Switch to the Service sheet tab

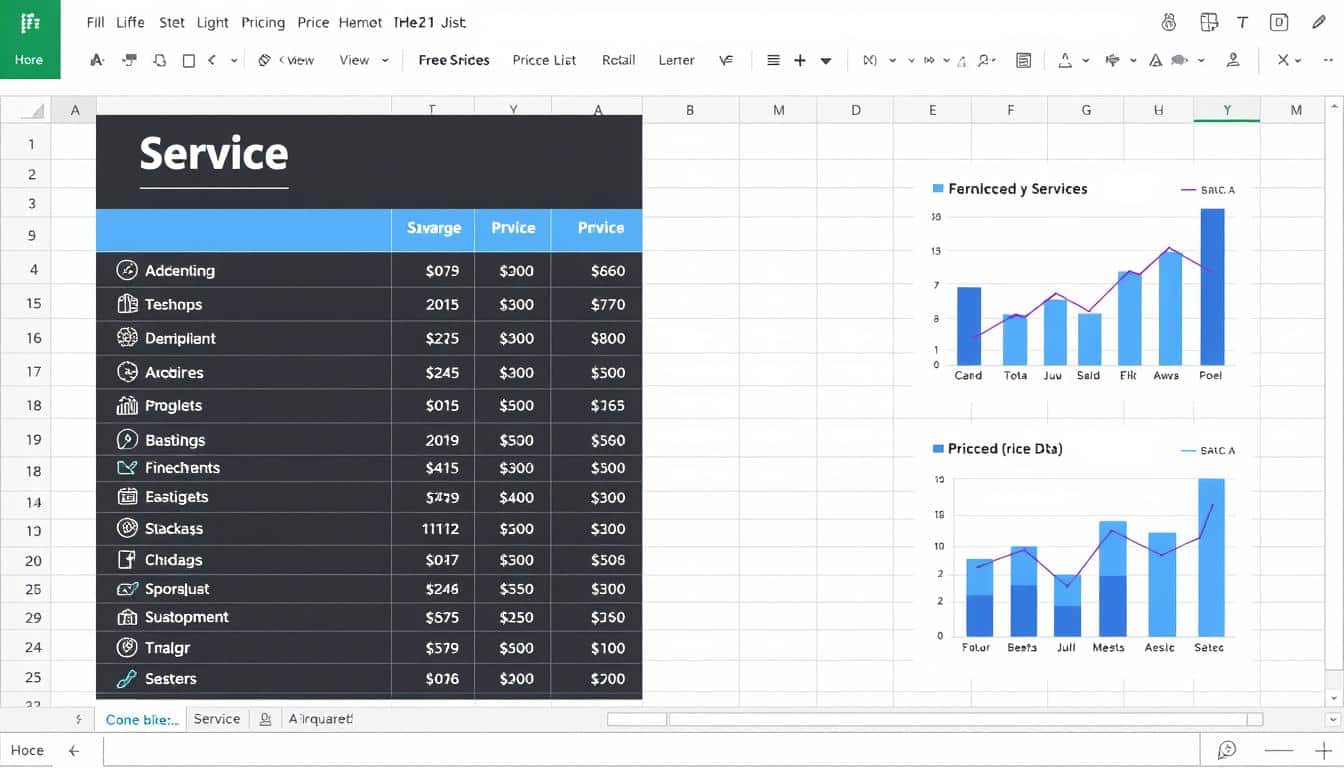click(217, 719)
